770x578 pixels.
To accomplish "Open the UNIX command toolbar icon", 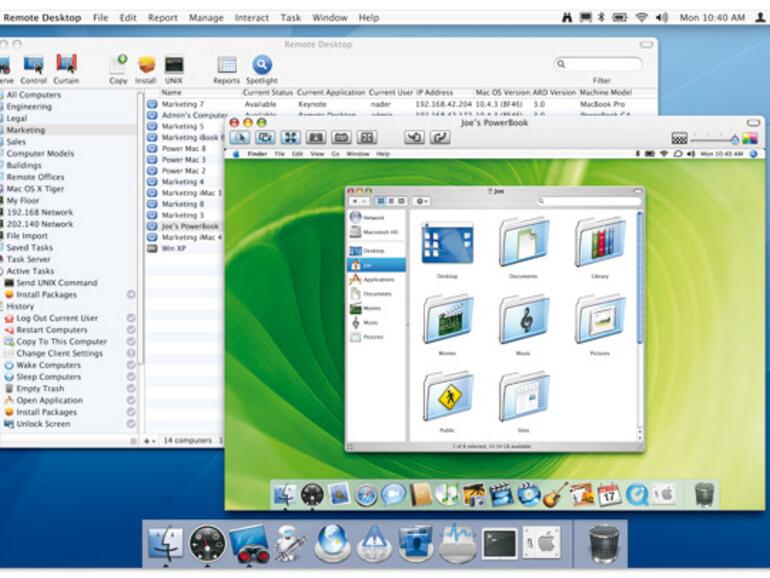I will point(174,65).
